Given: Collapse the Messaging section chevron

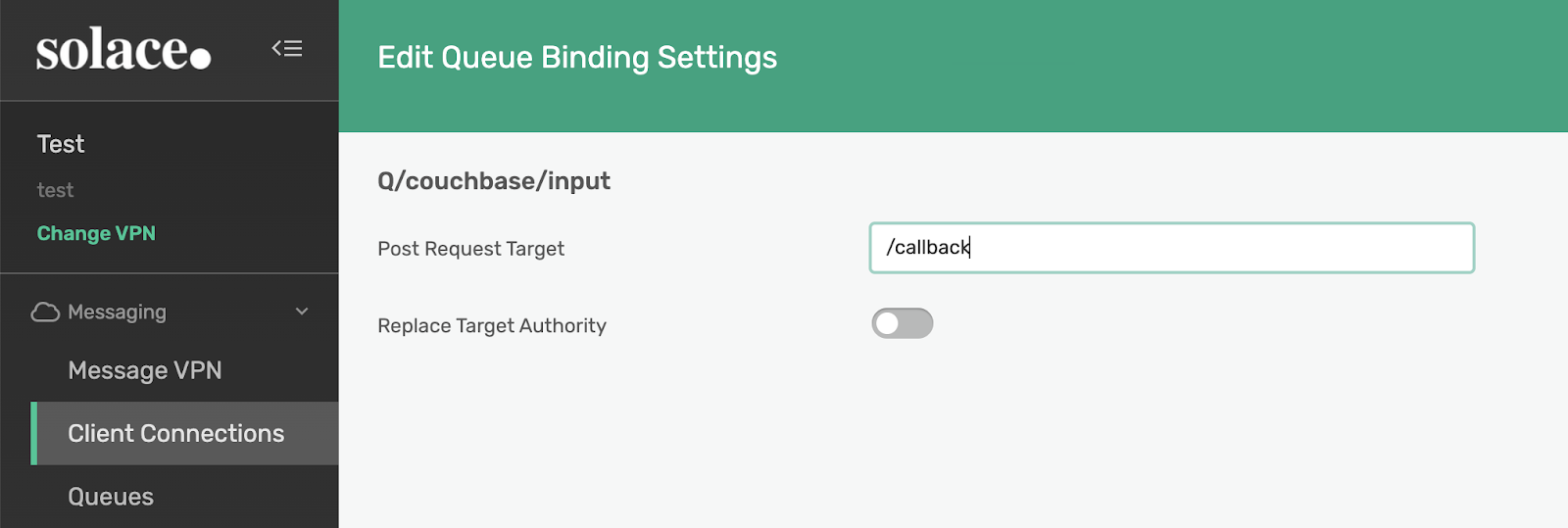Looking at the screenshot, I should (302, 312).
